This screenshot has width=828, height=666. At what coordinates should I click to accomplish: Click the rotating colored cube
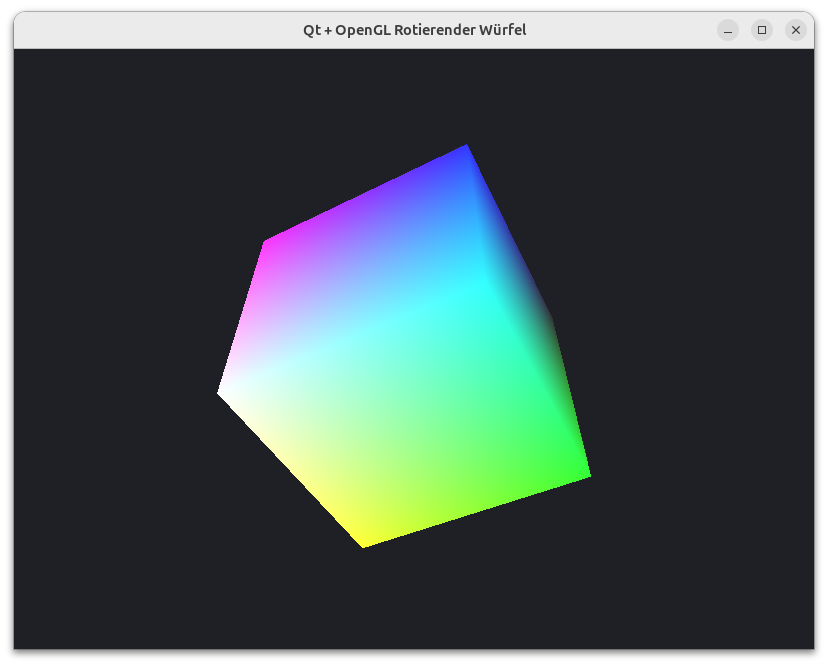pos(404,346)
